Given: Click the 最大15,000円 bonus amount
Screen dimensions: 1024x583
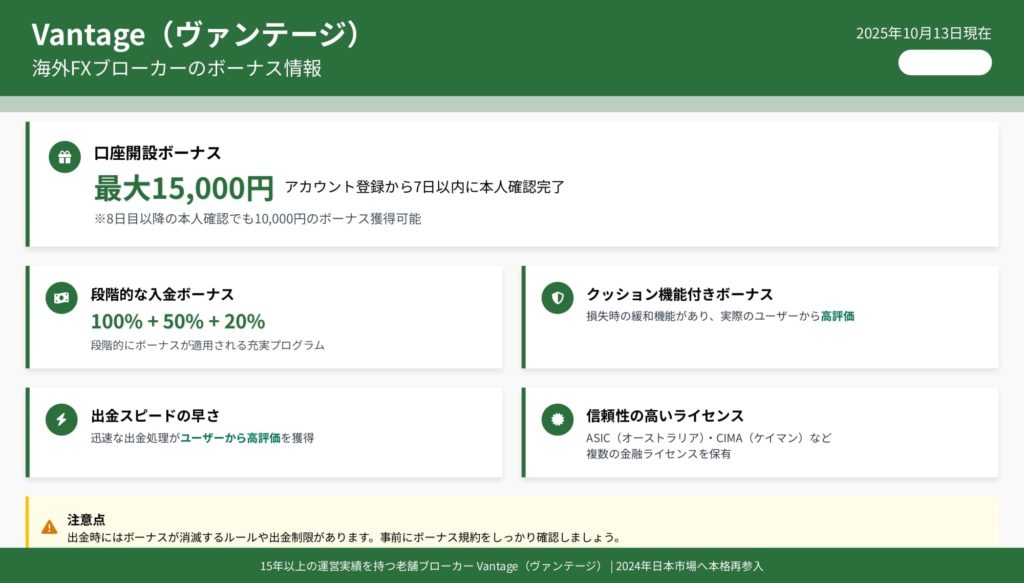Looking at the screenshot, I should pos(183,188).
